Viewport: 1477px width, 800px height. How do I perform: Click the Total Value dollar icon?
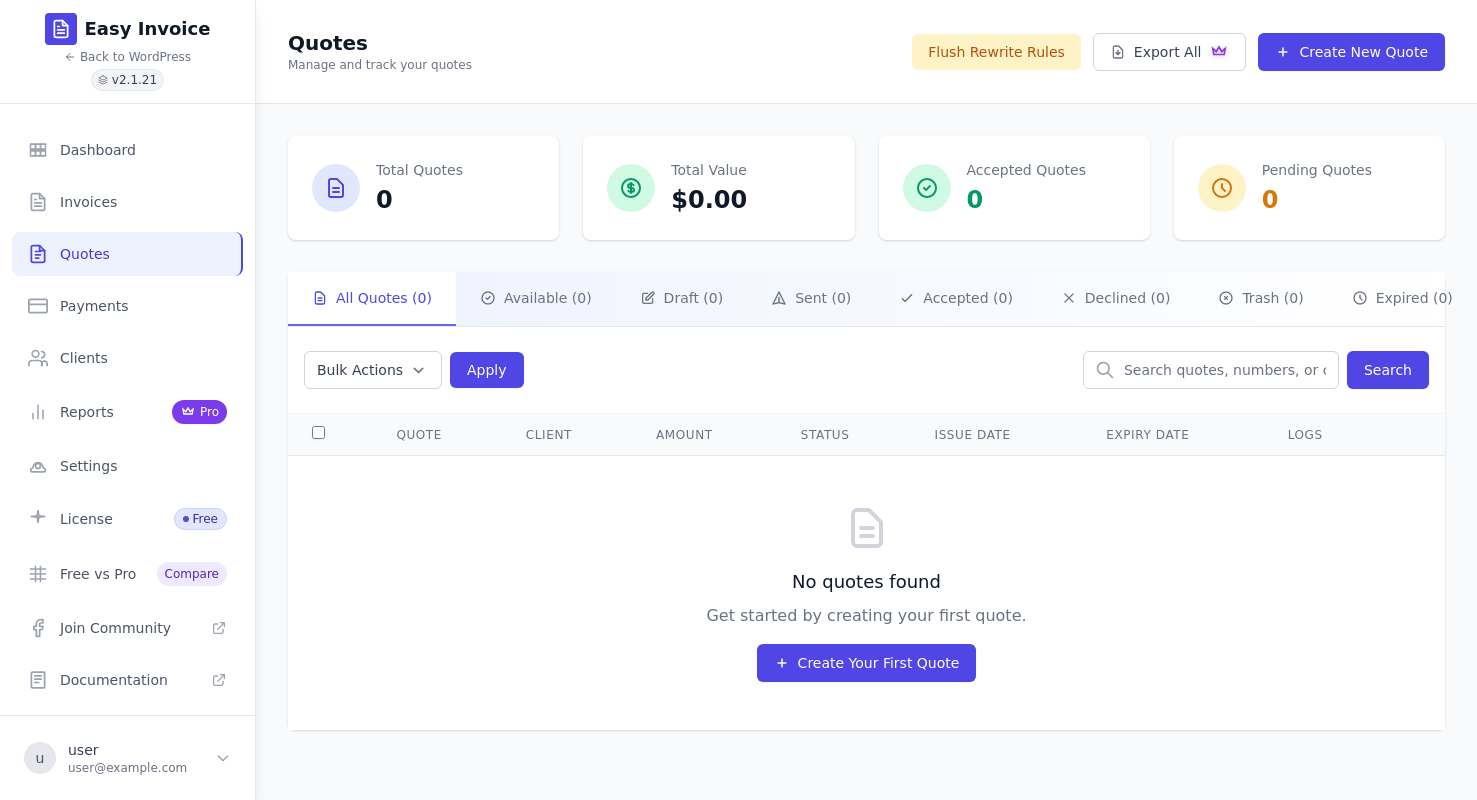(x=631, y=188)
